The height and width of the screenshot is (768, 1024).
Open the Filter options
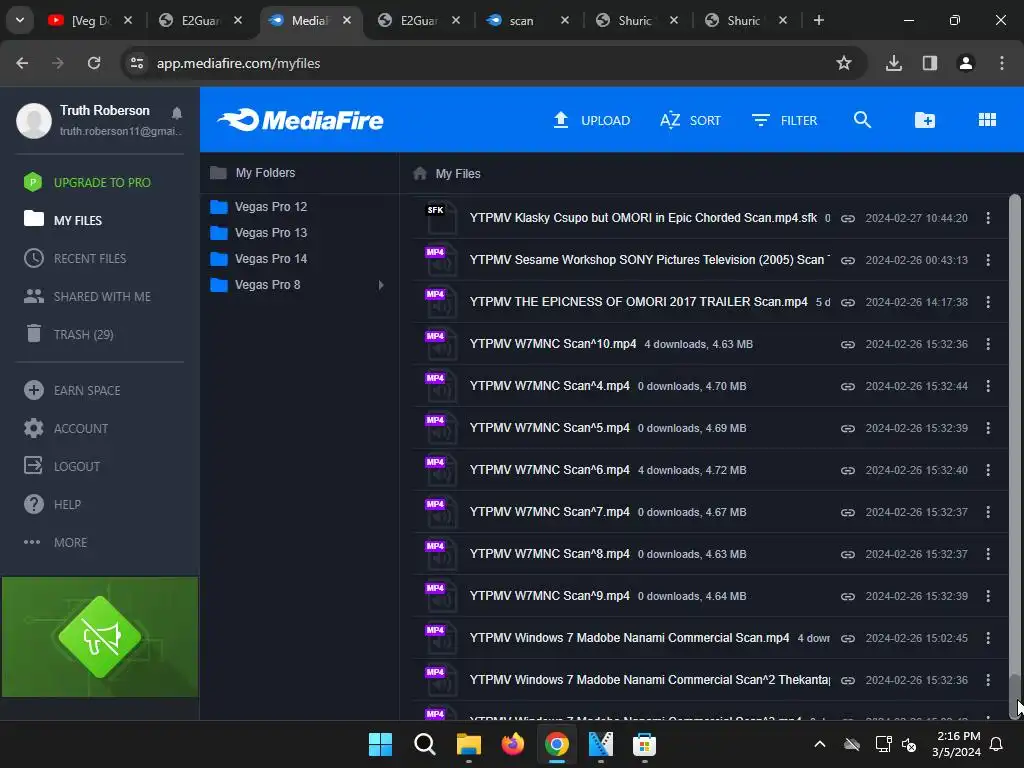click(784, 120)
